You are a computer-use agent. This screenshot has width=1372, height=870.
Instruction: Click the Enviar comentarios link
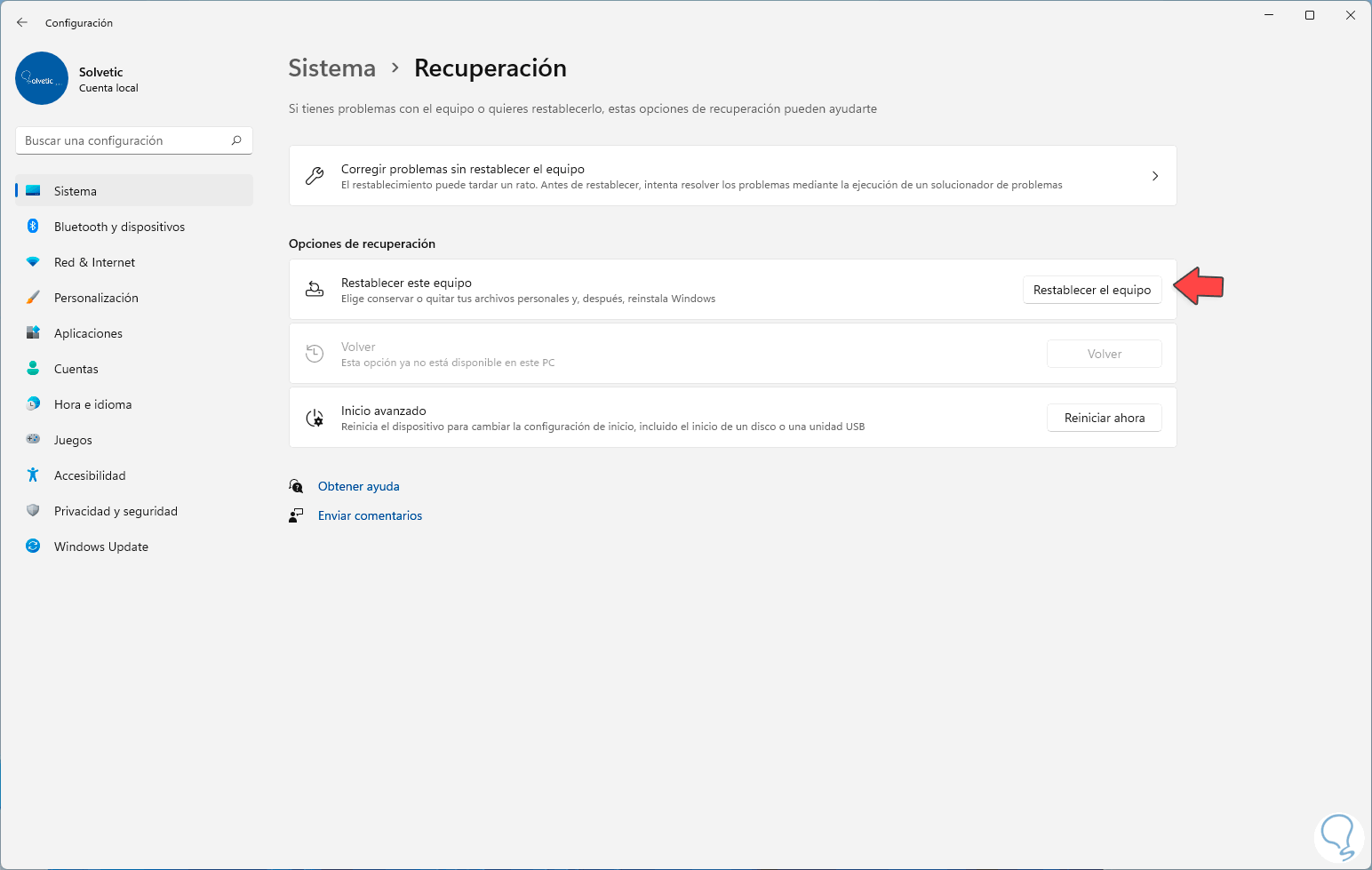370,515
